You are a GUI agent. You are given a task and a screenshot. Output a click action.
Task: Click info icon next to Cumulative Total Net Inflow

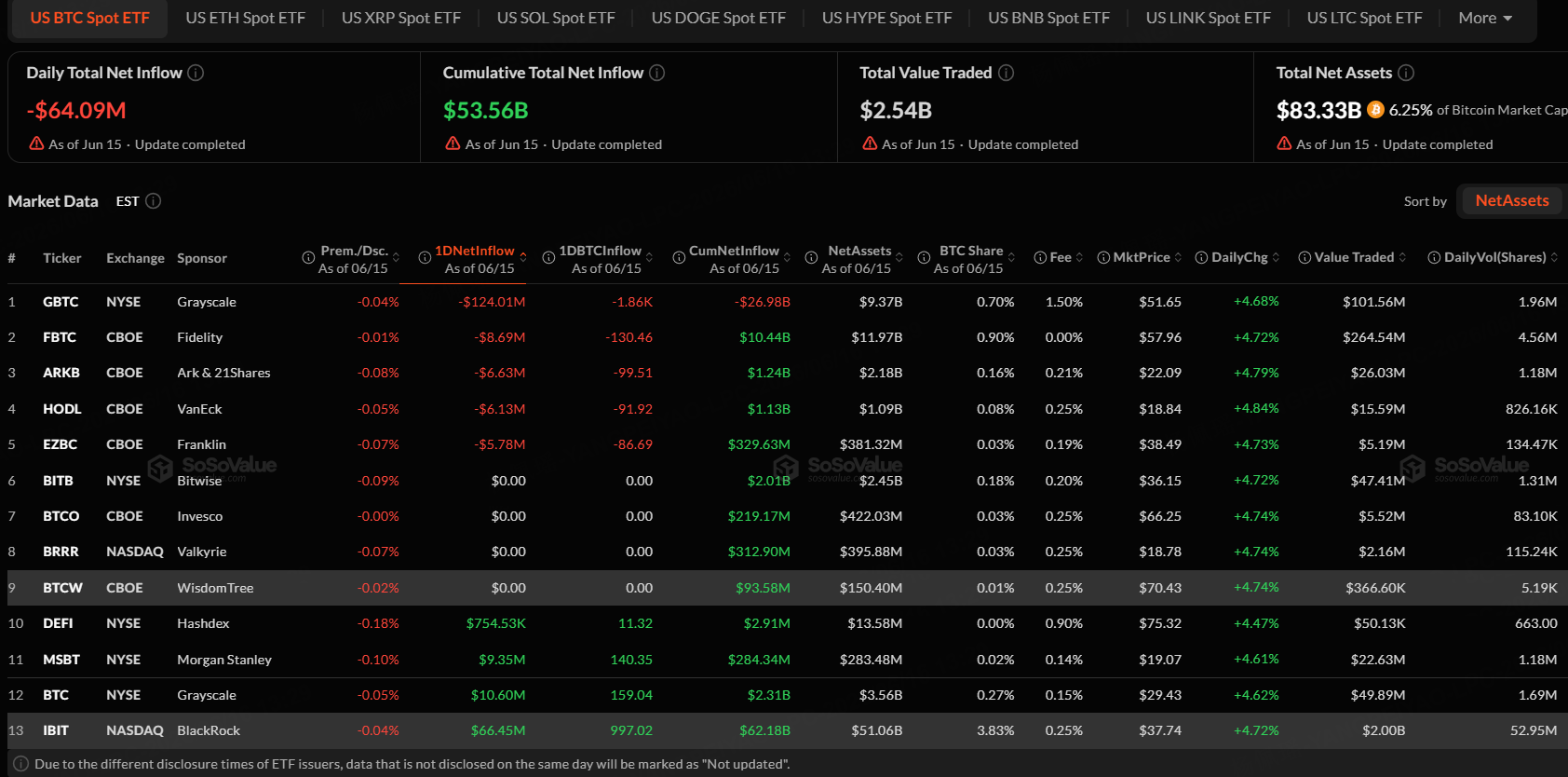point(657,73)
